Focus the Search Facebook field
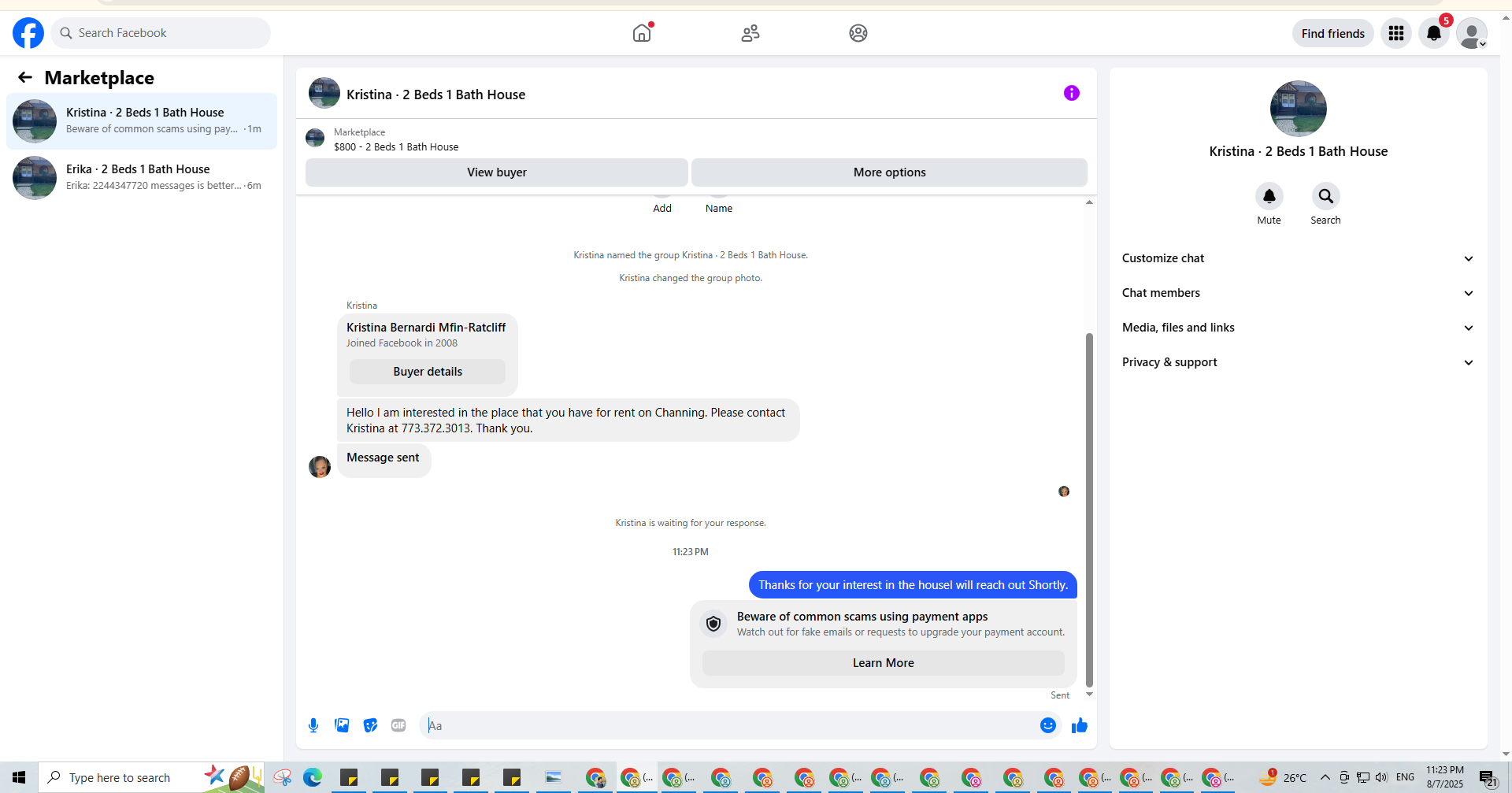The image size is (1512, 793). [161, 33]
